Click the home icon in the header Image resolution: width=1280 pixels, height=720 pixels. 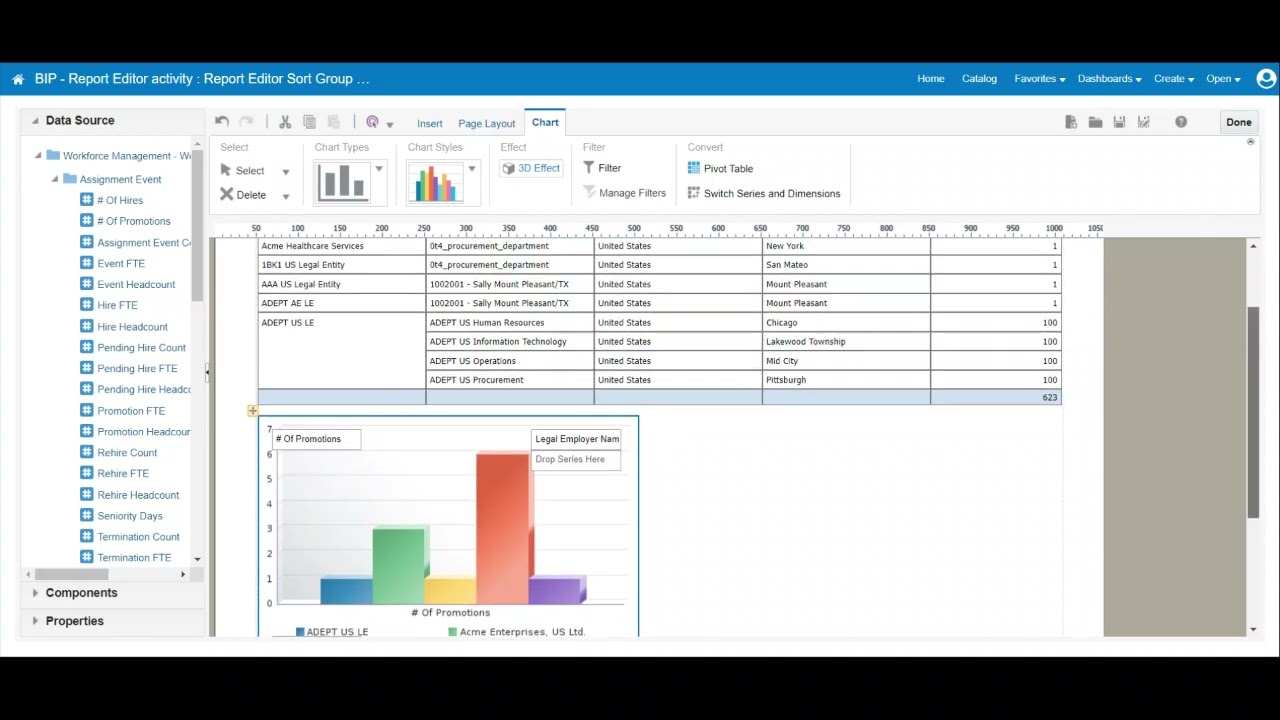18,79
